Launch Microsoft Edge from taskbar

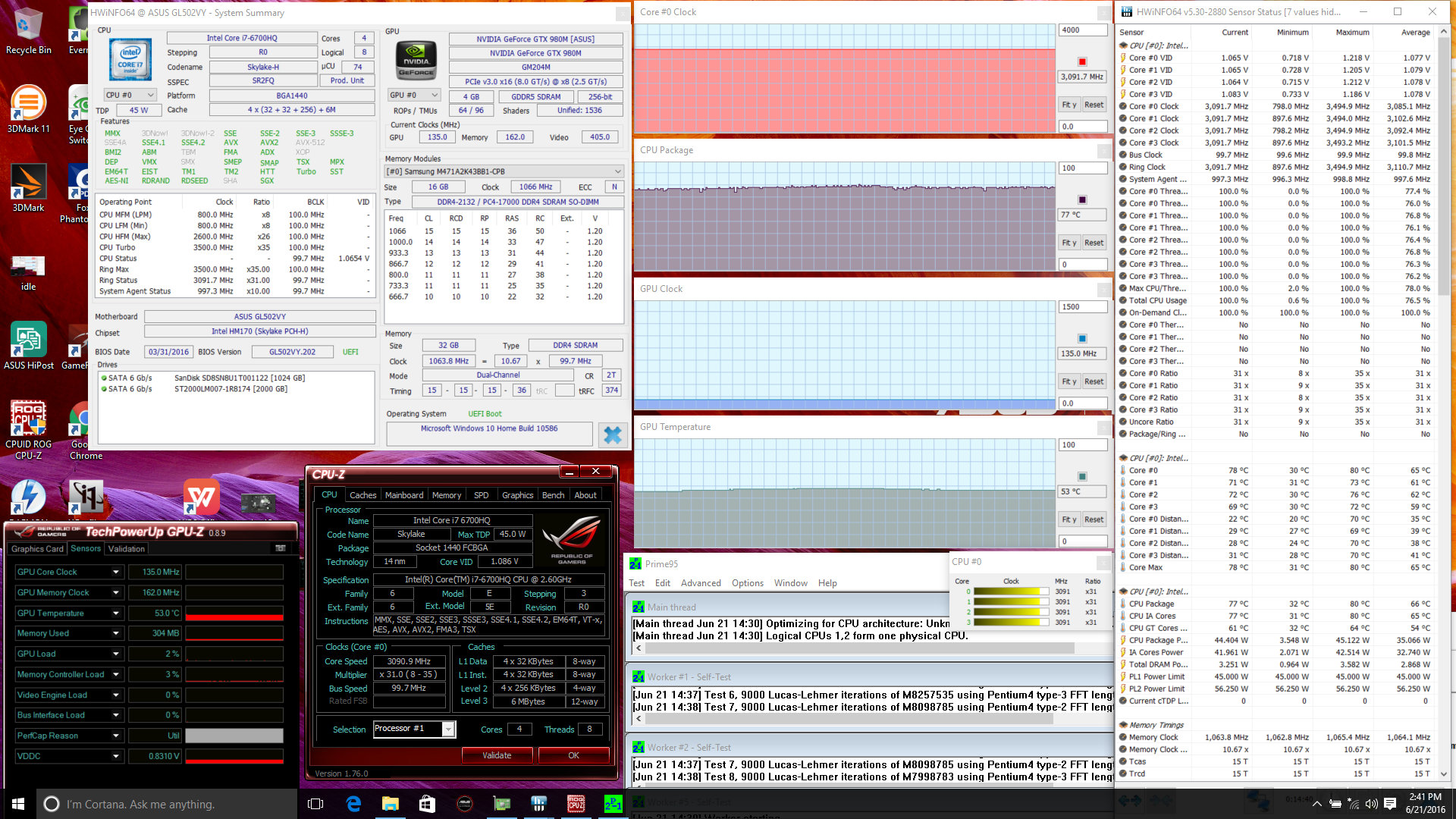coord(353,804)
